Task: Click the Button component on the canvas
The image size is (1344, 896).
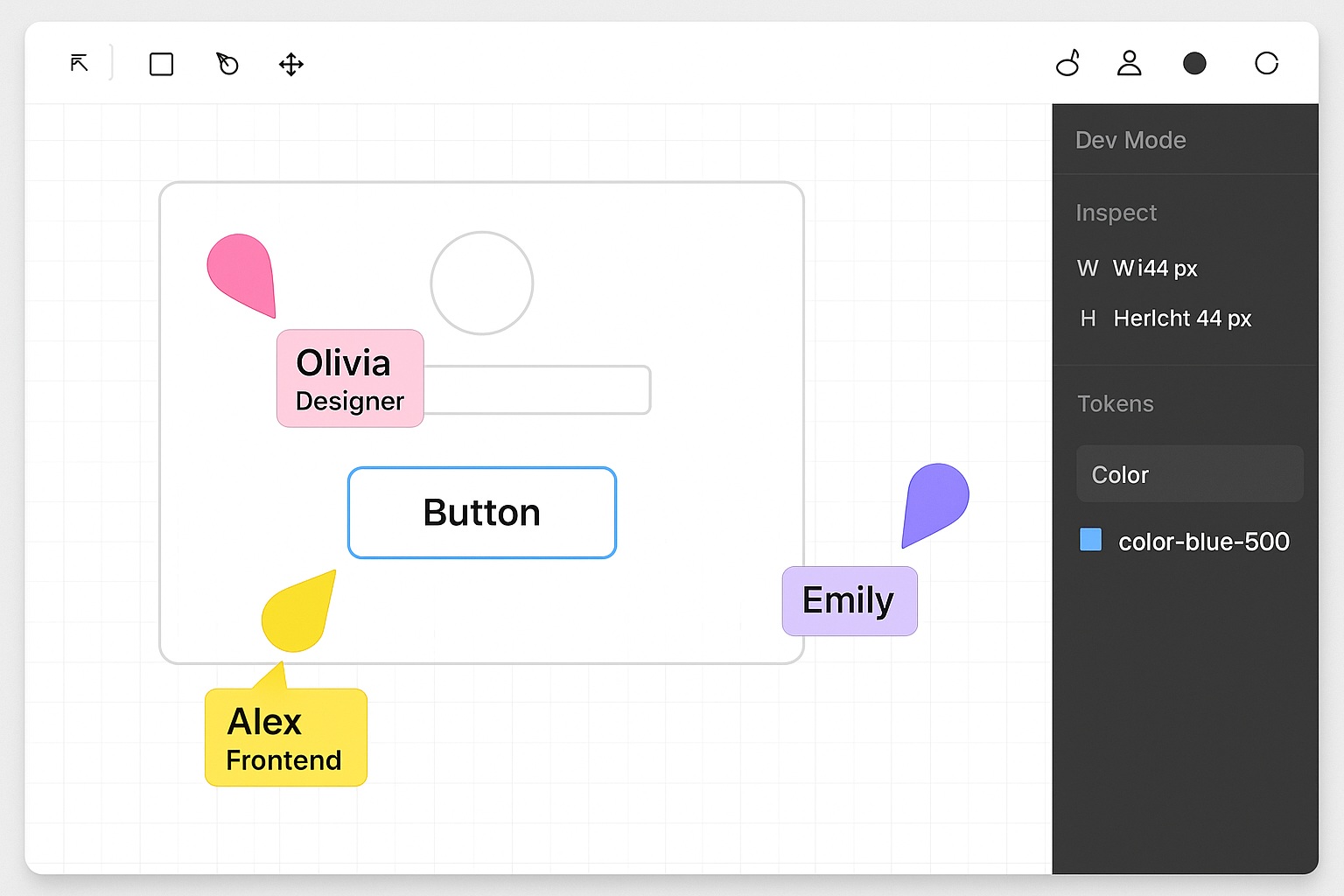Action: coord(481,513)
